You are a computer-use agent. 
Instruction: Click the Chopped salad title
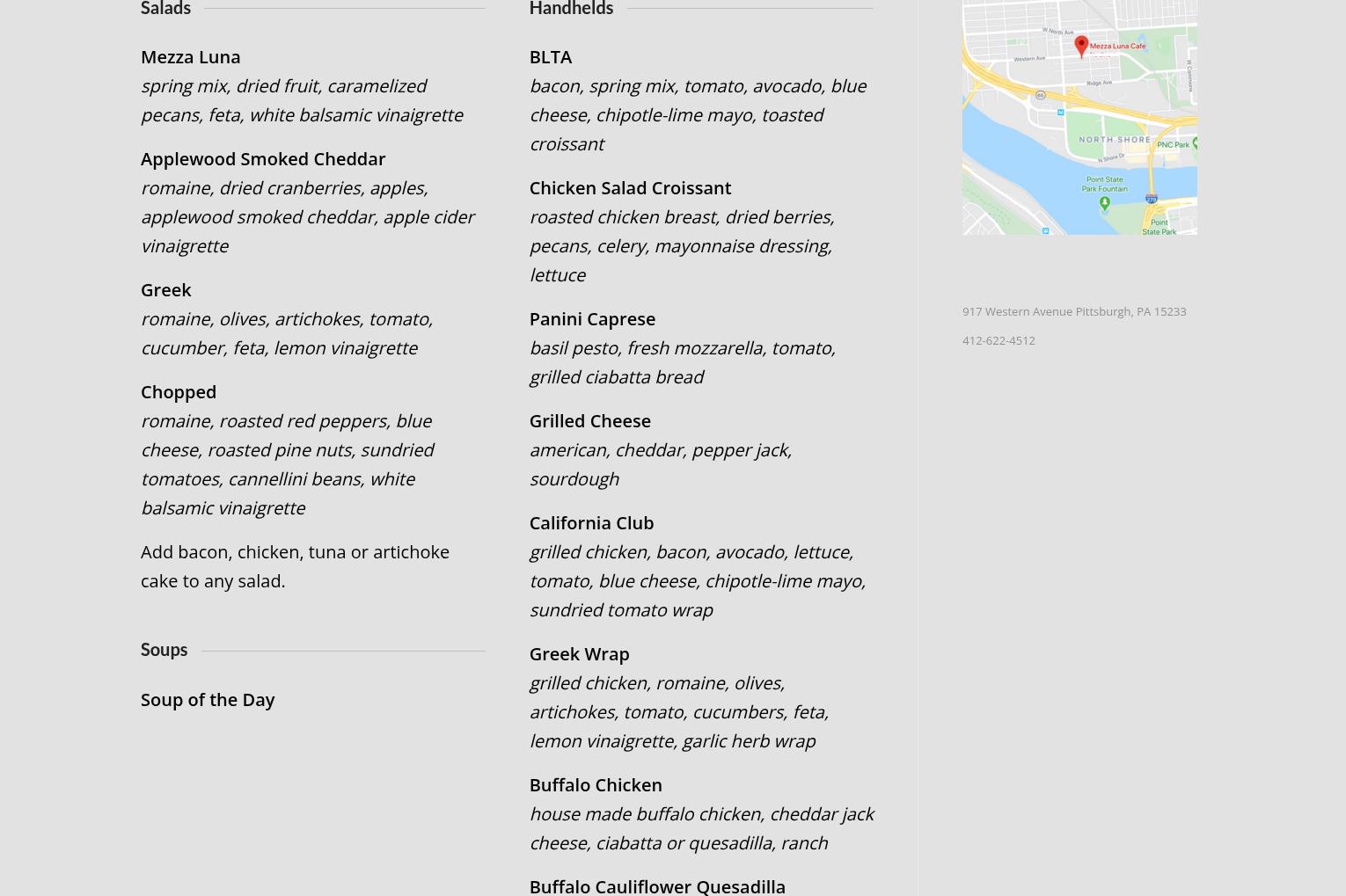click(x=179, y=391)
